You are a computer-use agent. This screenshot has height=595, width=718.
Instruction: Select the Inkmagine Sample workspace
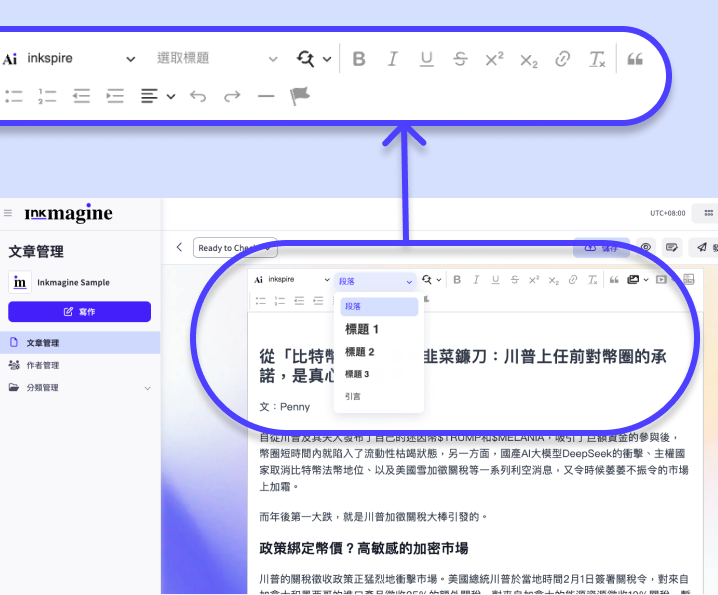(x=60, y=282)
